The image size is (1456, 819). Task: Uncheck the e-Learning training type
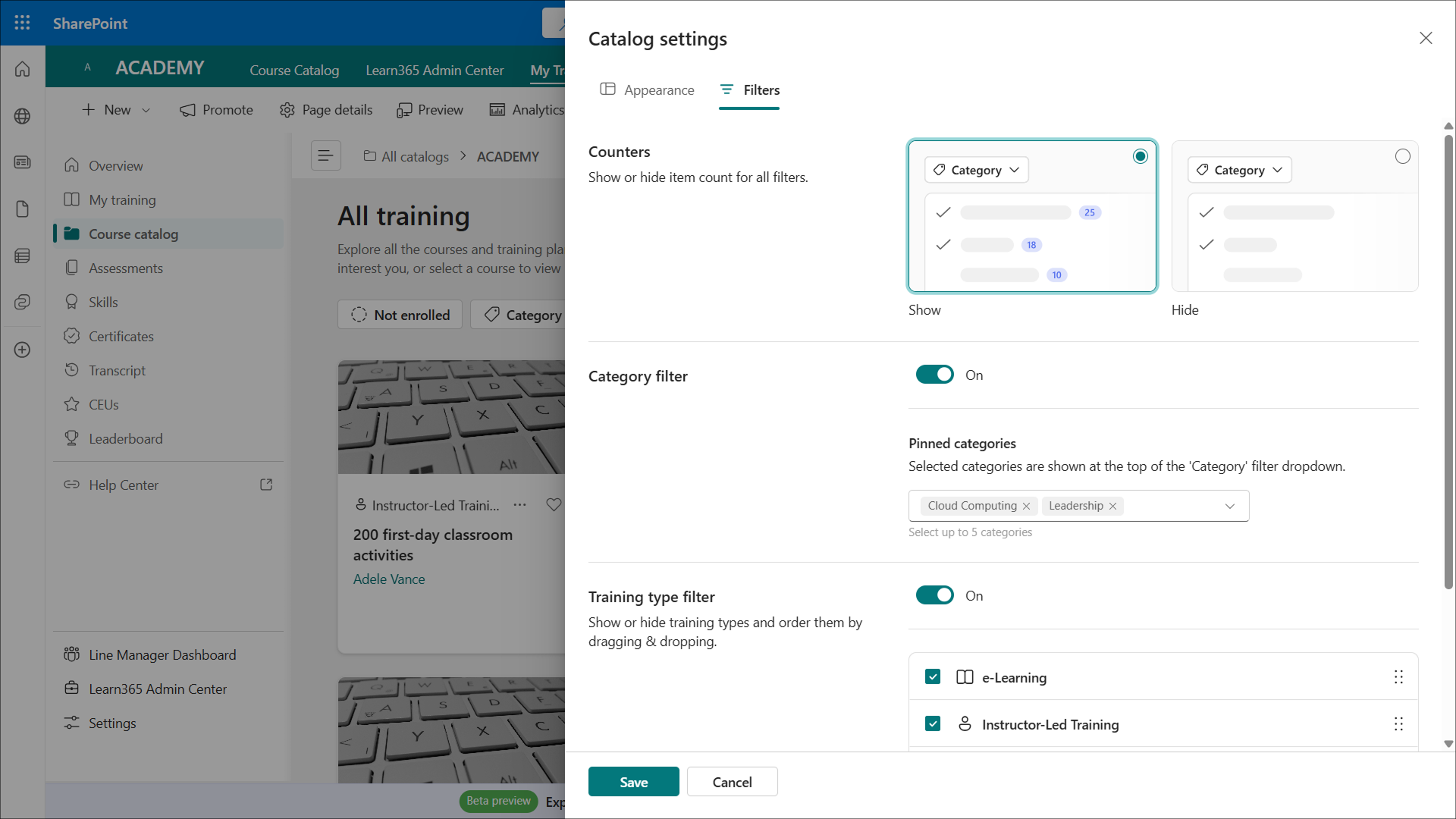pyautogui.click(x=933, y=676)
